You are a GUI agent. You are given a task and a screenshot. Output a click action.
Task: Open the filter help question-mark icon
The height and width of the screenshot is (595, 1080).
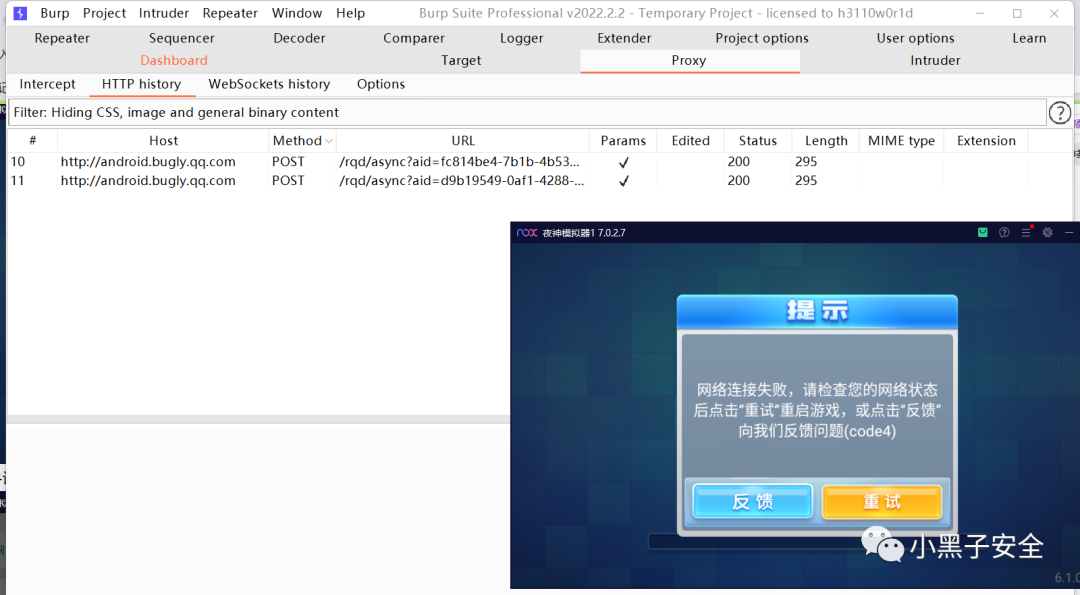[1059, 112]
